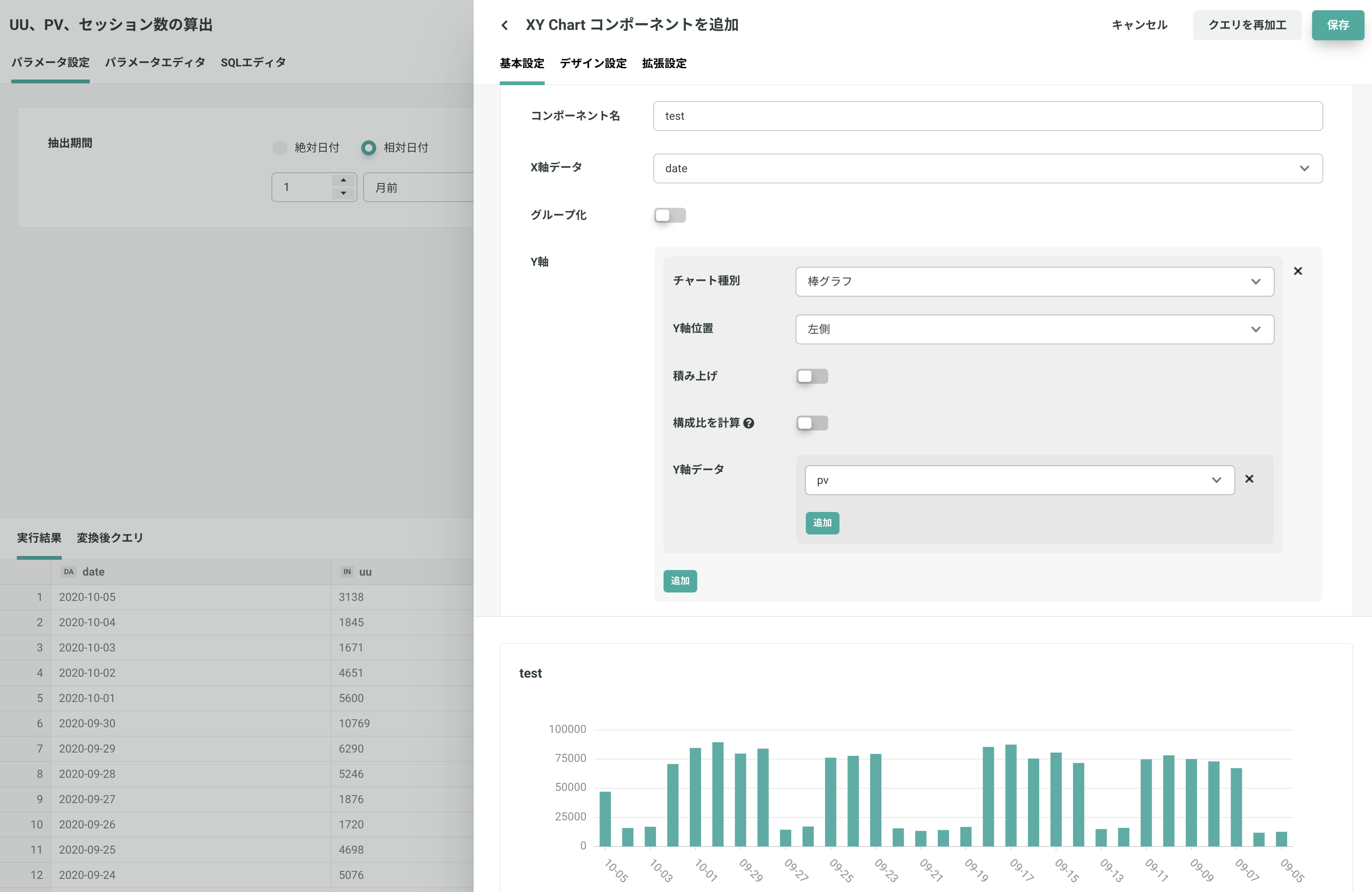
Task: Switch to the 基本設定 tab
Action: (x=522, y=64)
